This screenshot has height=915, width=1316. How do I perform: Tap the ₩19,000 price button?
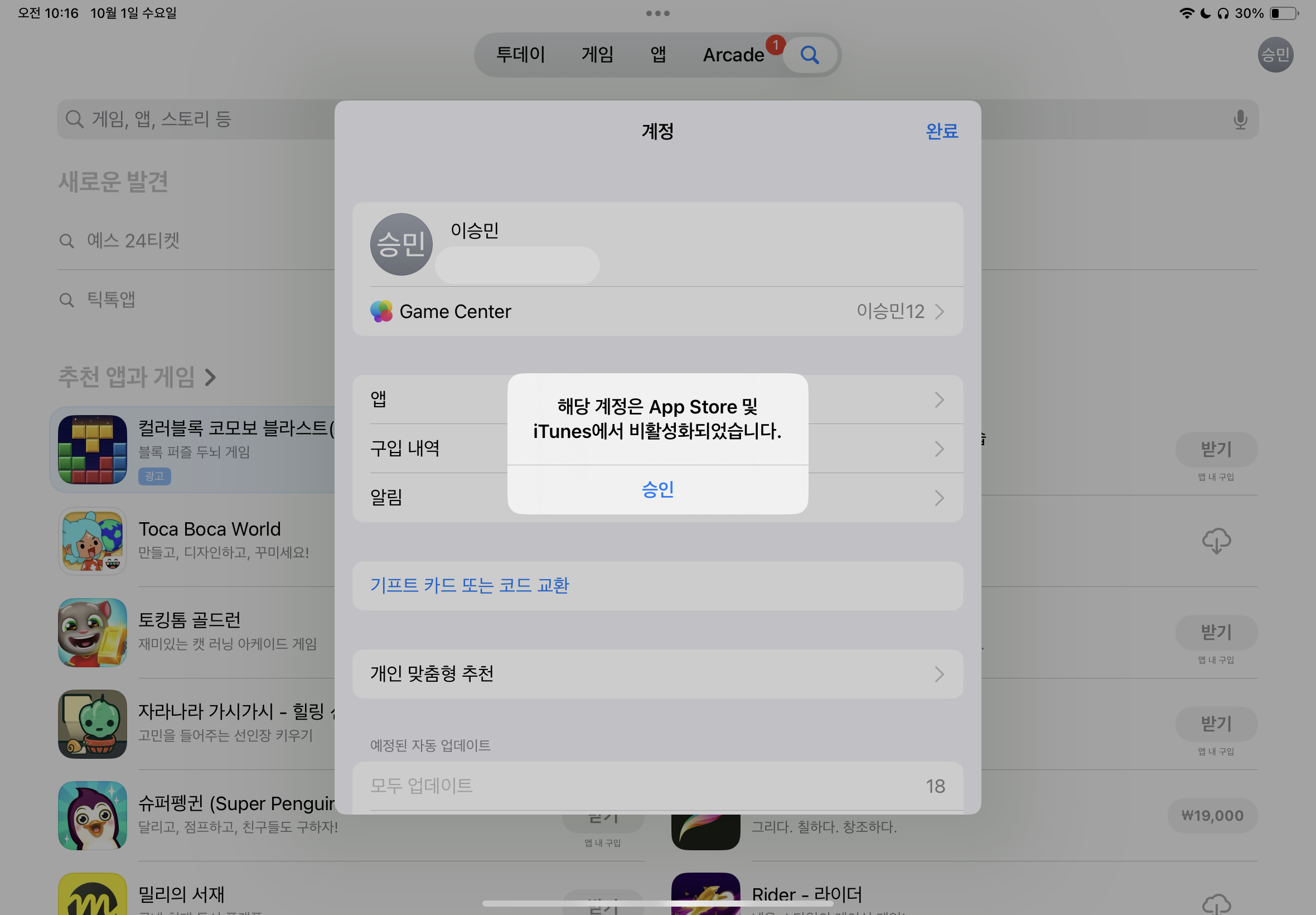point(1212,815)
